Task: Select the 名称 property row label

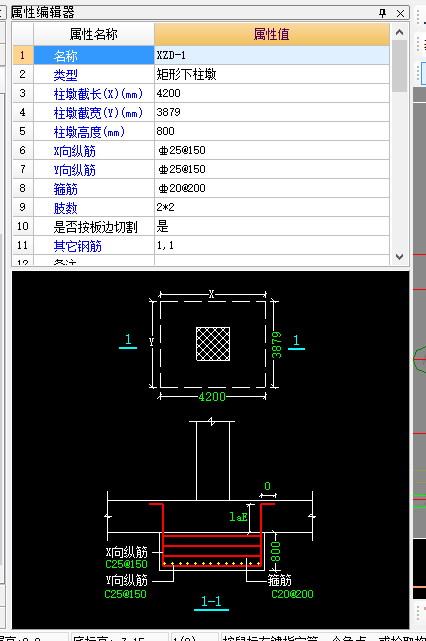Action: point(94,55)
